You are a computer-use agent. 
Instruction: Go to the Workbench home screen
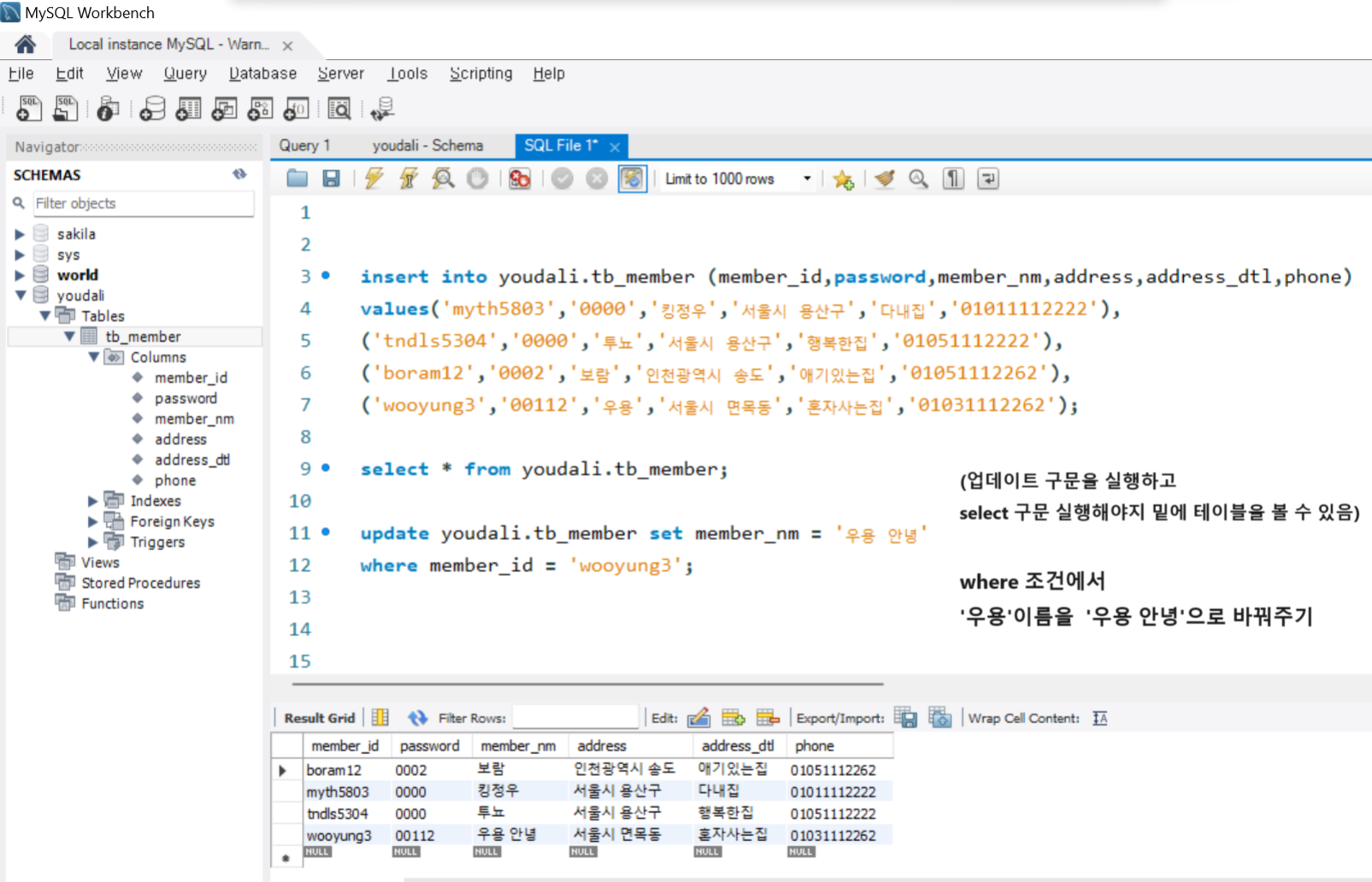point(26,44)
